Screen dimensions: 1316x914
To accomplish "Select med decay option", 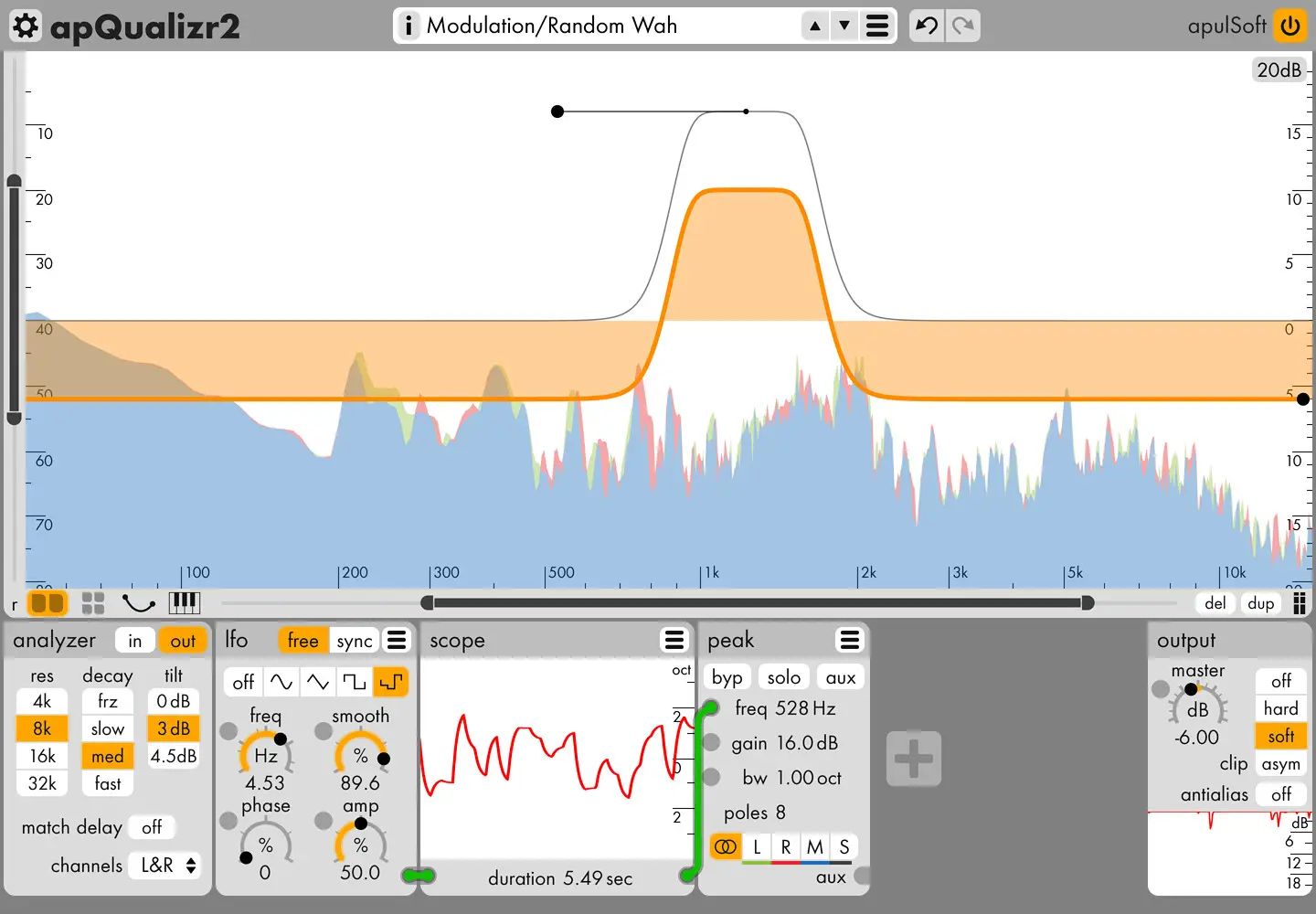I will pos(108,756).
